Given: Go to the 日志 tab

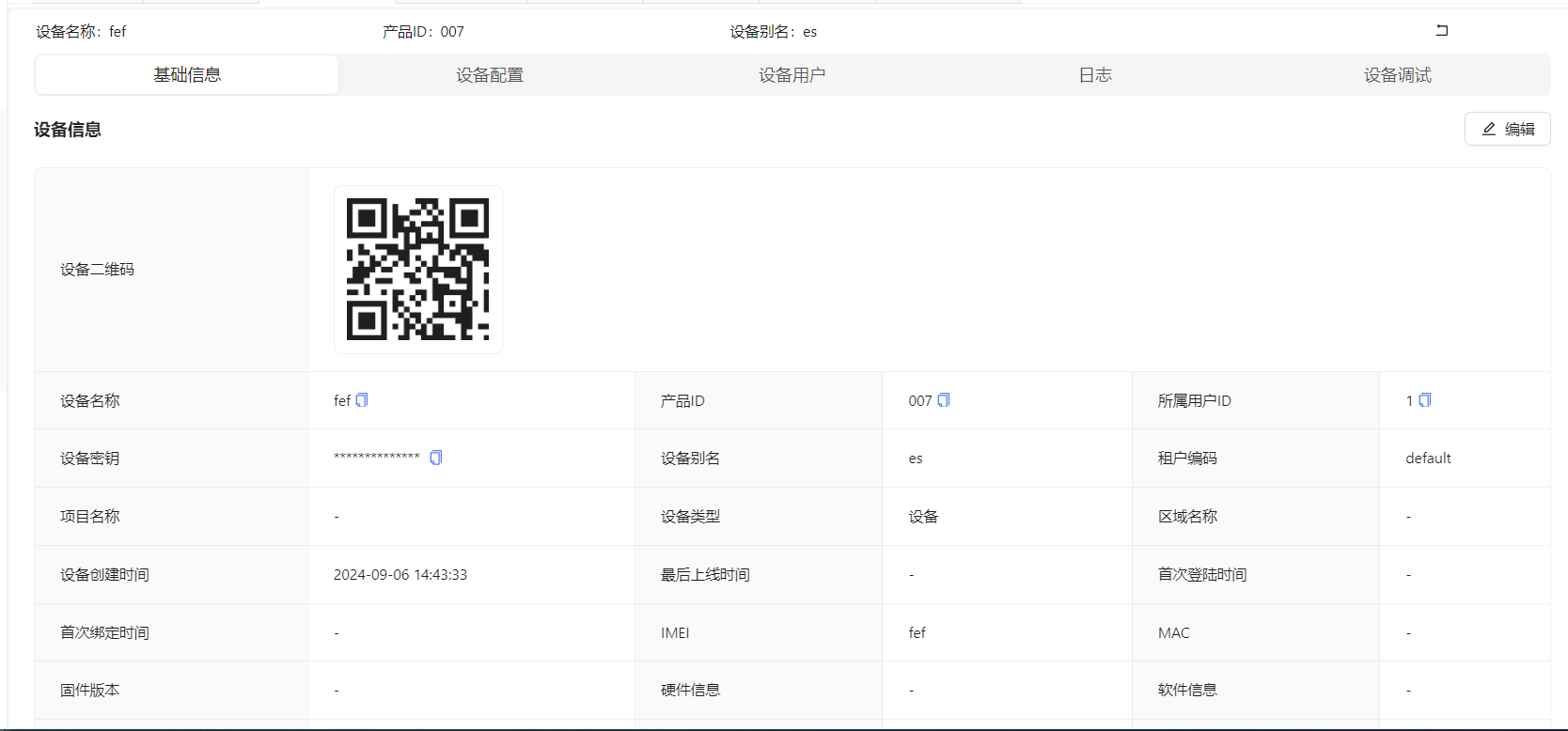Looking at the screenshot, I should coord(1095,75).
